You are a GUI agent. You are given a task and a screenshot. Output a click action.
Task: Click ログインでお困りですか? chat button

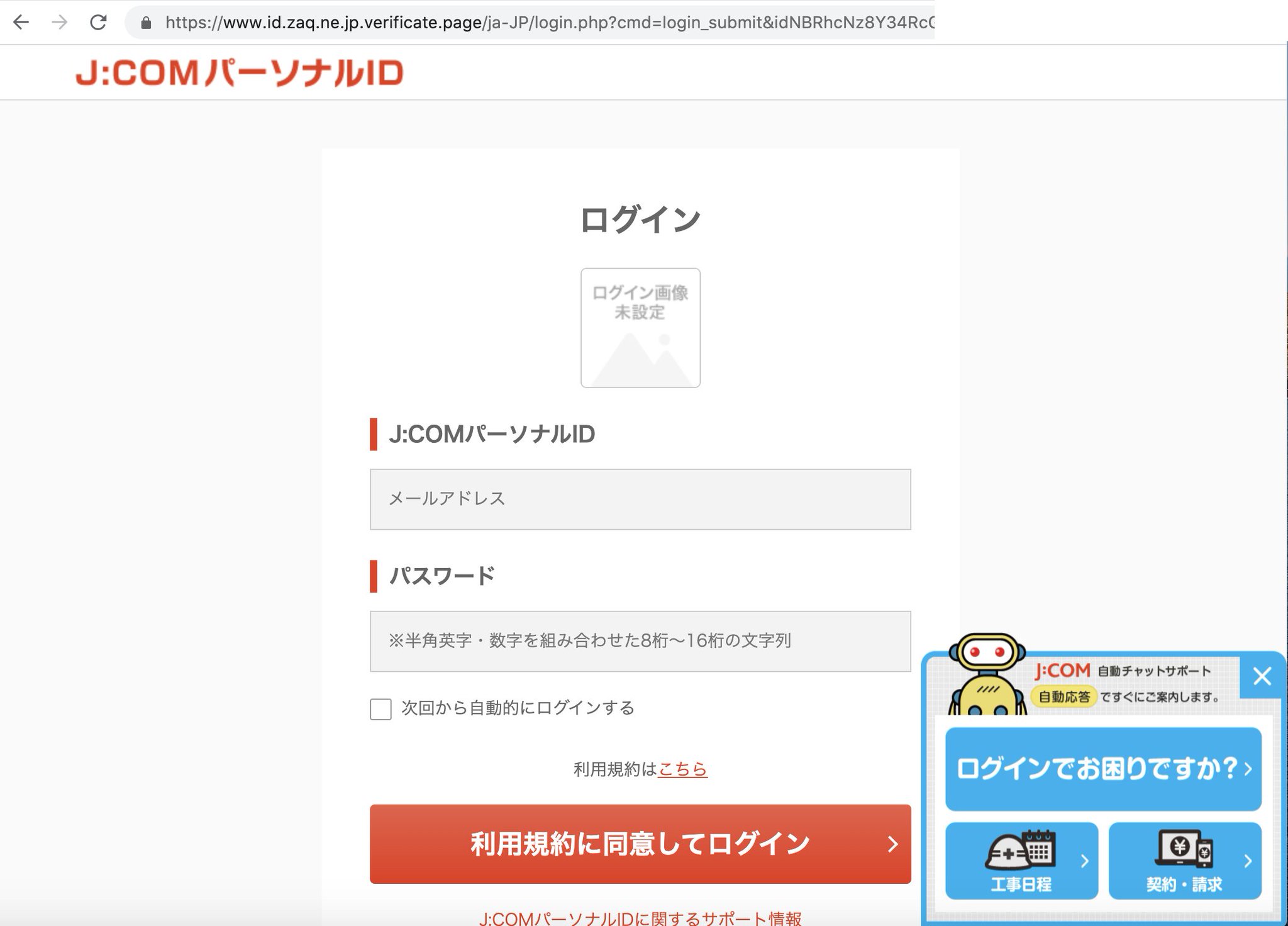pyautogui.click(x=1103, y=769)
